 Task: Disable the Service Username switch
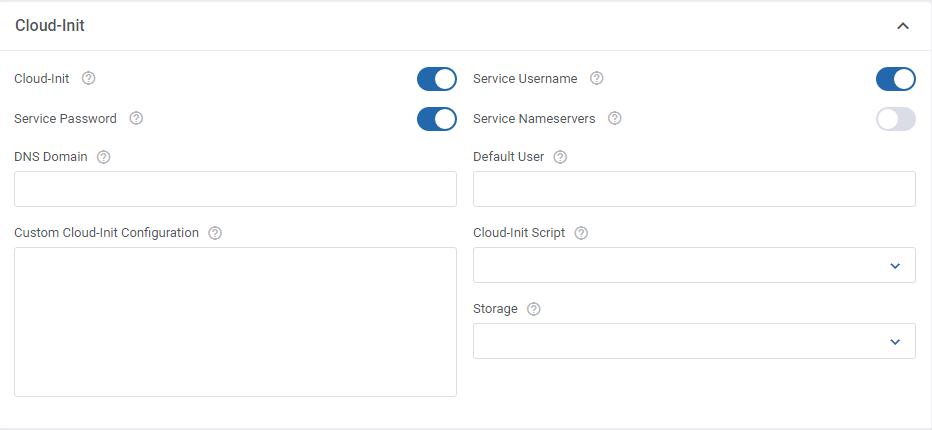click(x=896, y=79)
